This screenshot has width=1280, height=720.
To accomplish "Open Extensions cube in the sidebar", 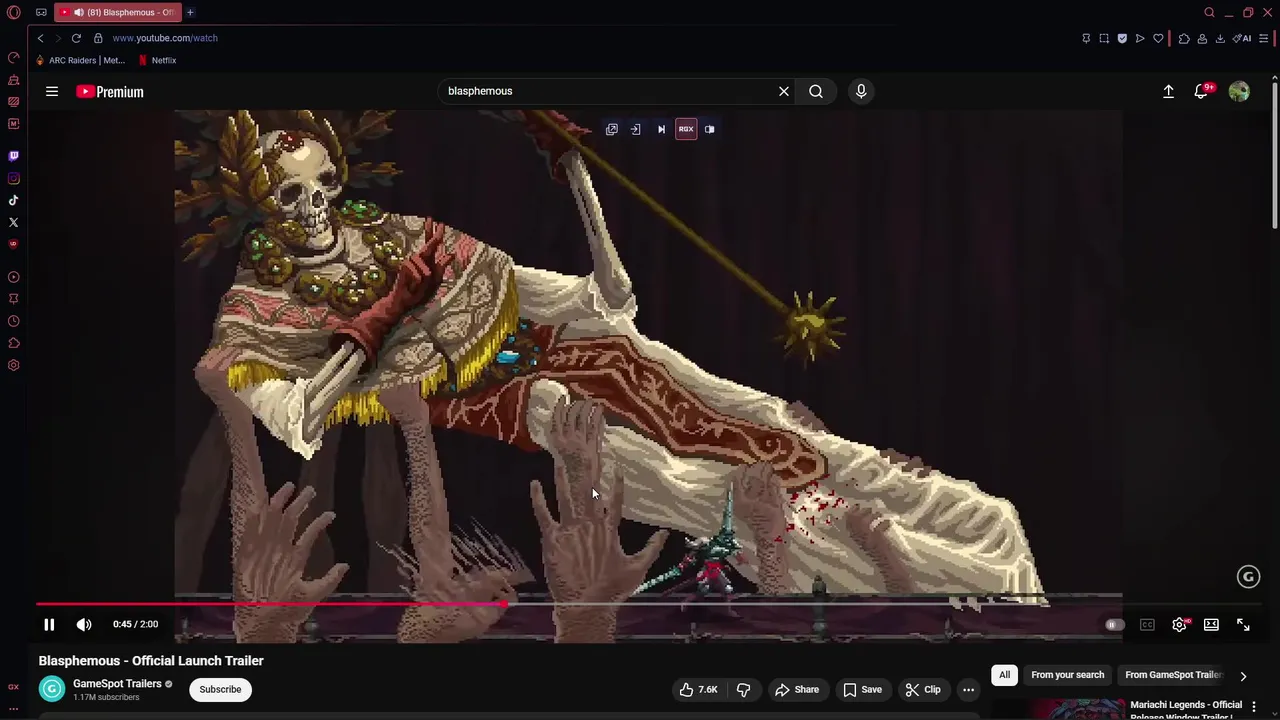I will pyautogui.click(x=13, y=343).
